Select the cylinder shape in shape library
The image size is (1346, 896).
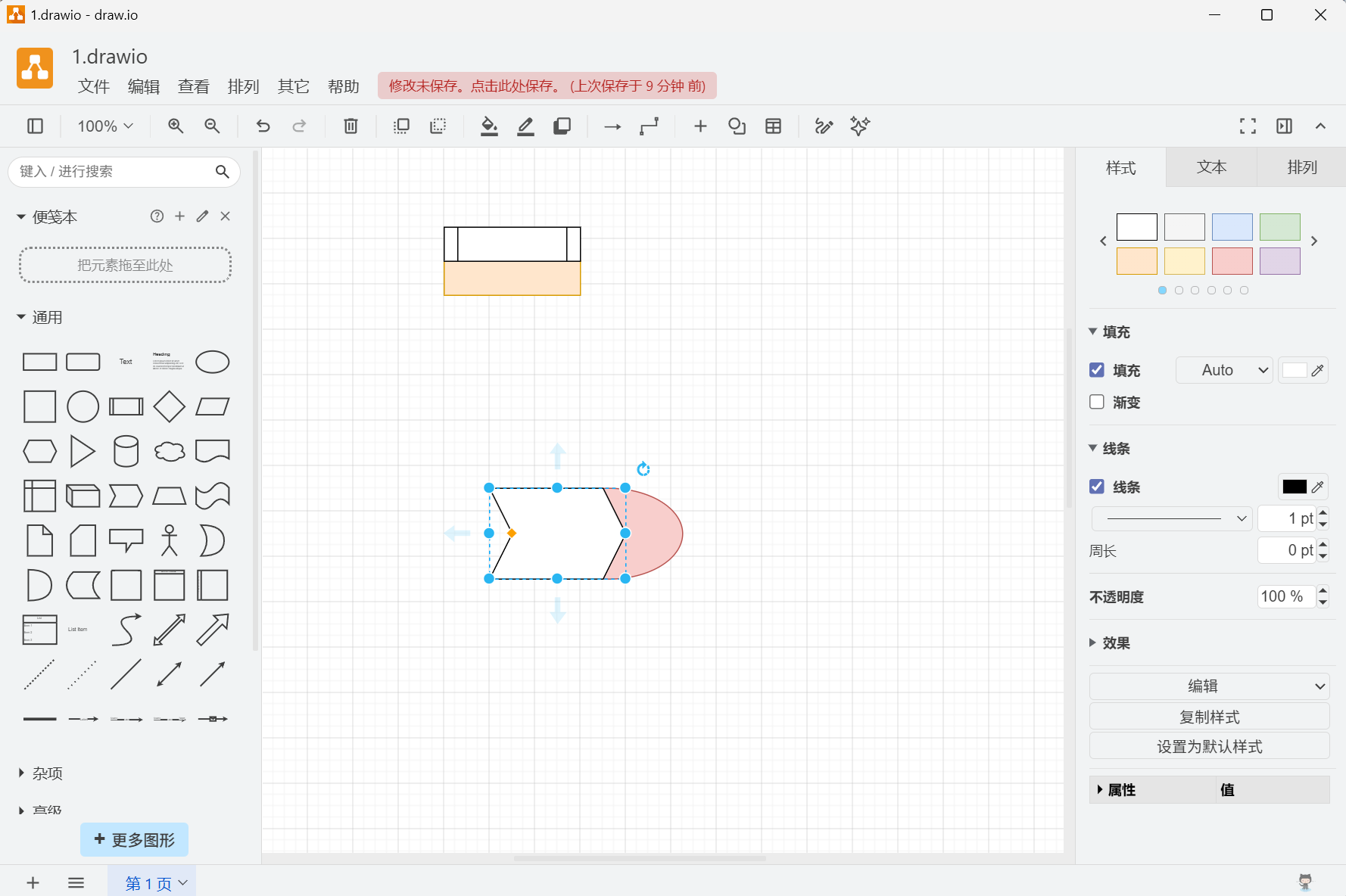(x=126, y=451)
